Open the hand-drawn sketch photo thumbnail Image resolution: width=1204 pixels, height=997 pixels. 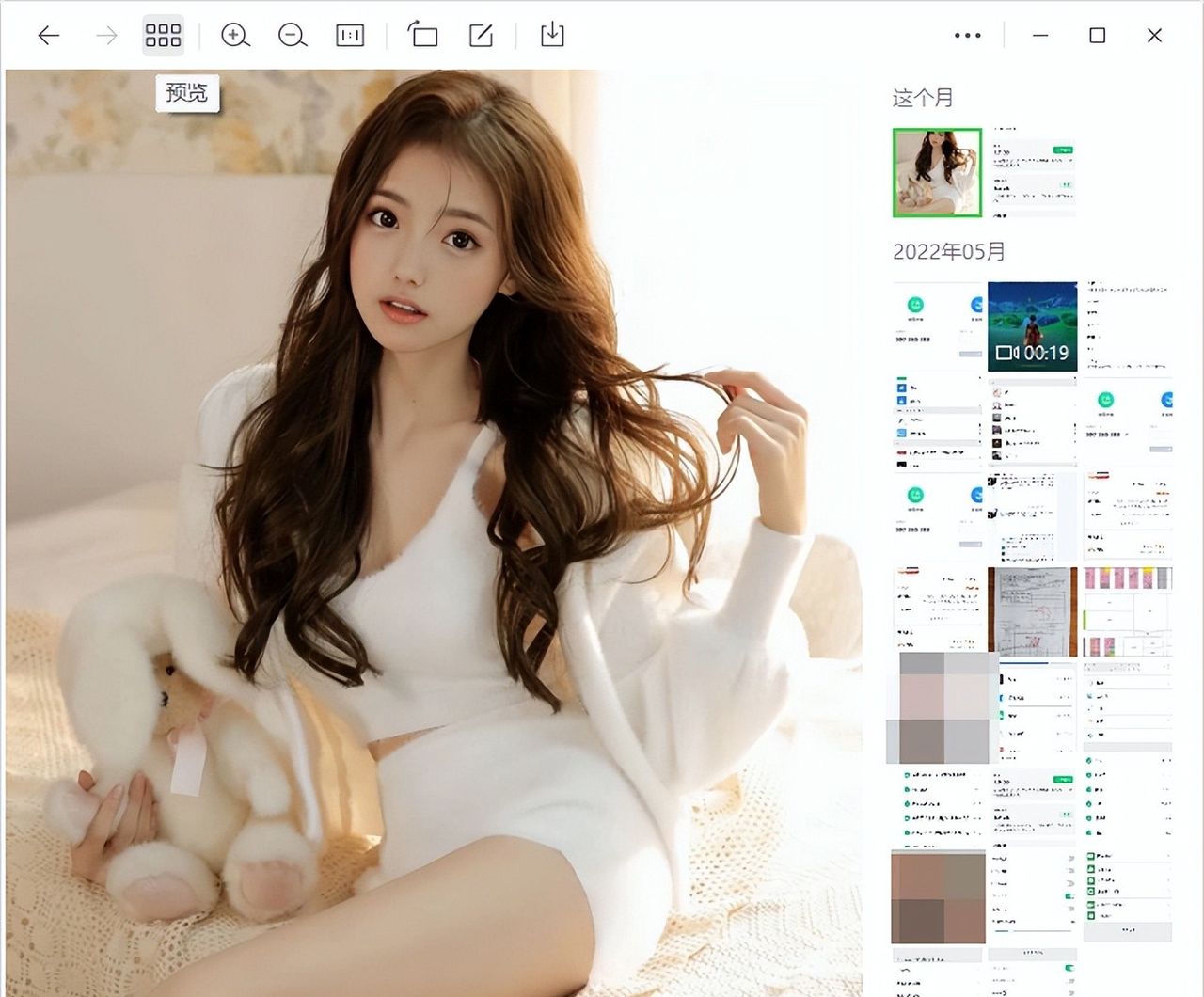[x=1032, y=611]
